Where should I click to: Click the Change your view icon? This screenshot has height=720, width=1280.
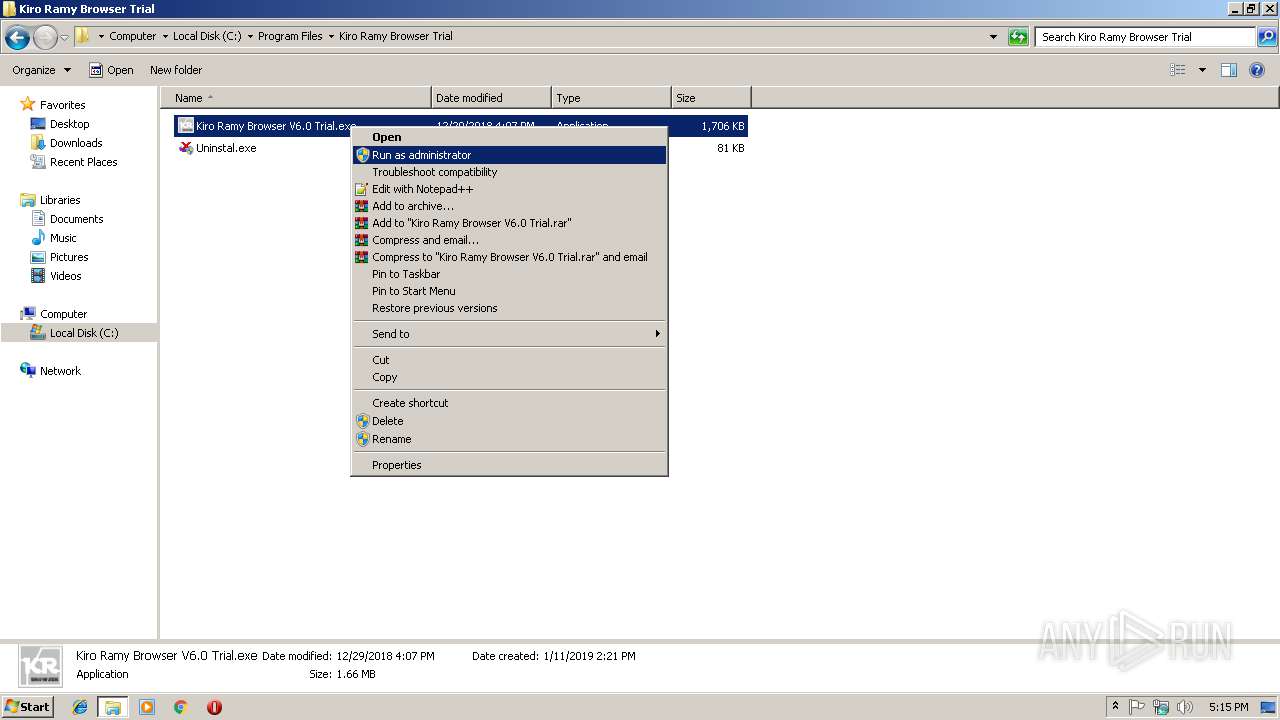click(1178, 70)
